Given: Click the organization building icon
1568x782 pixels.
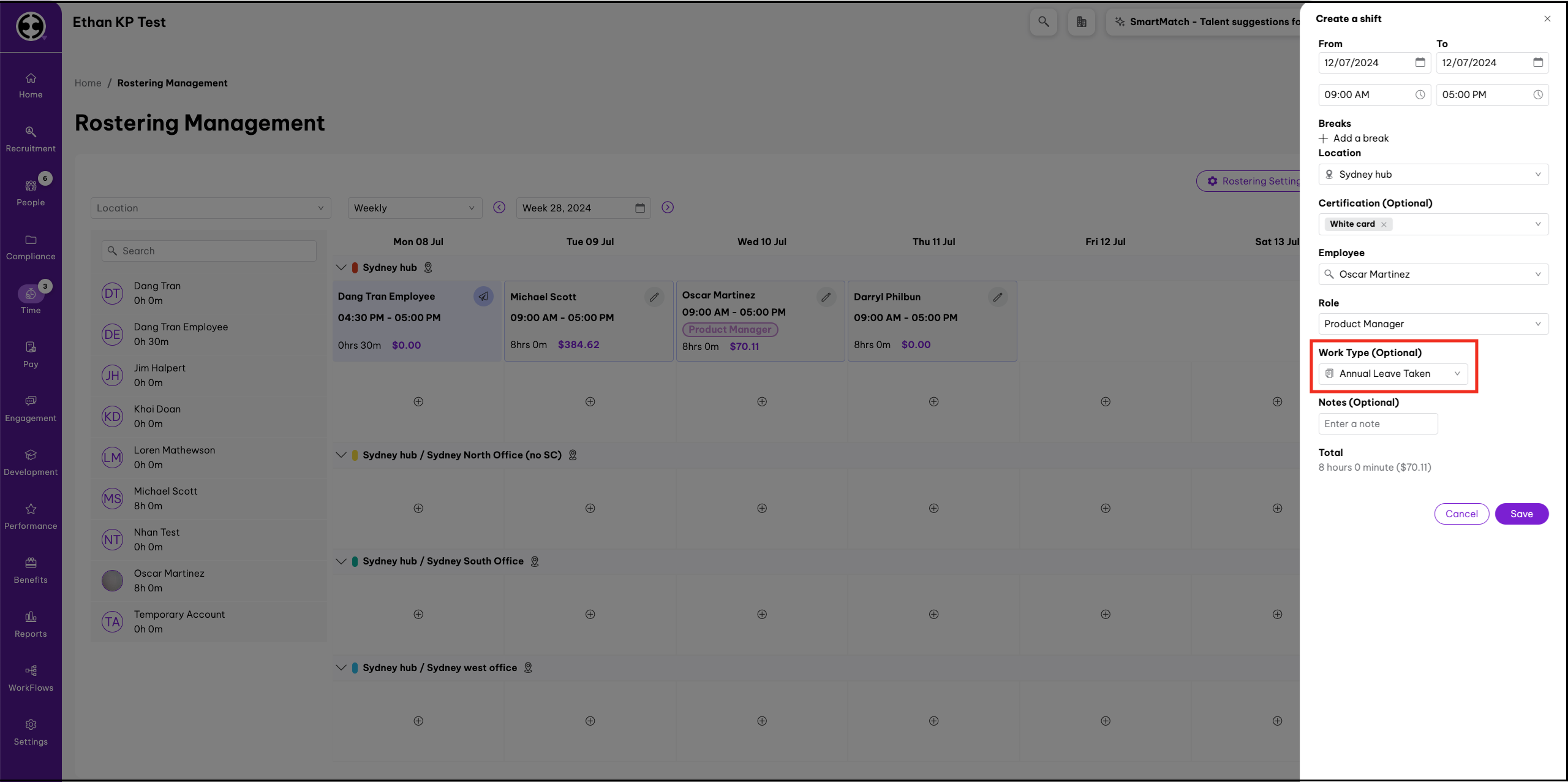Looking at the screenshot, I should [x=1081, y=22].
